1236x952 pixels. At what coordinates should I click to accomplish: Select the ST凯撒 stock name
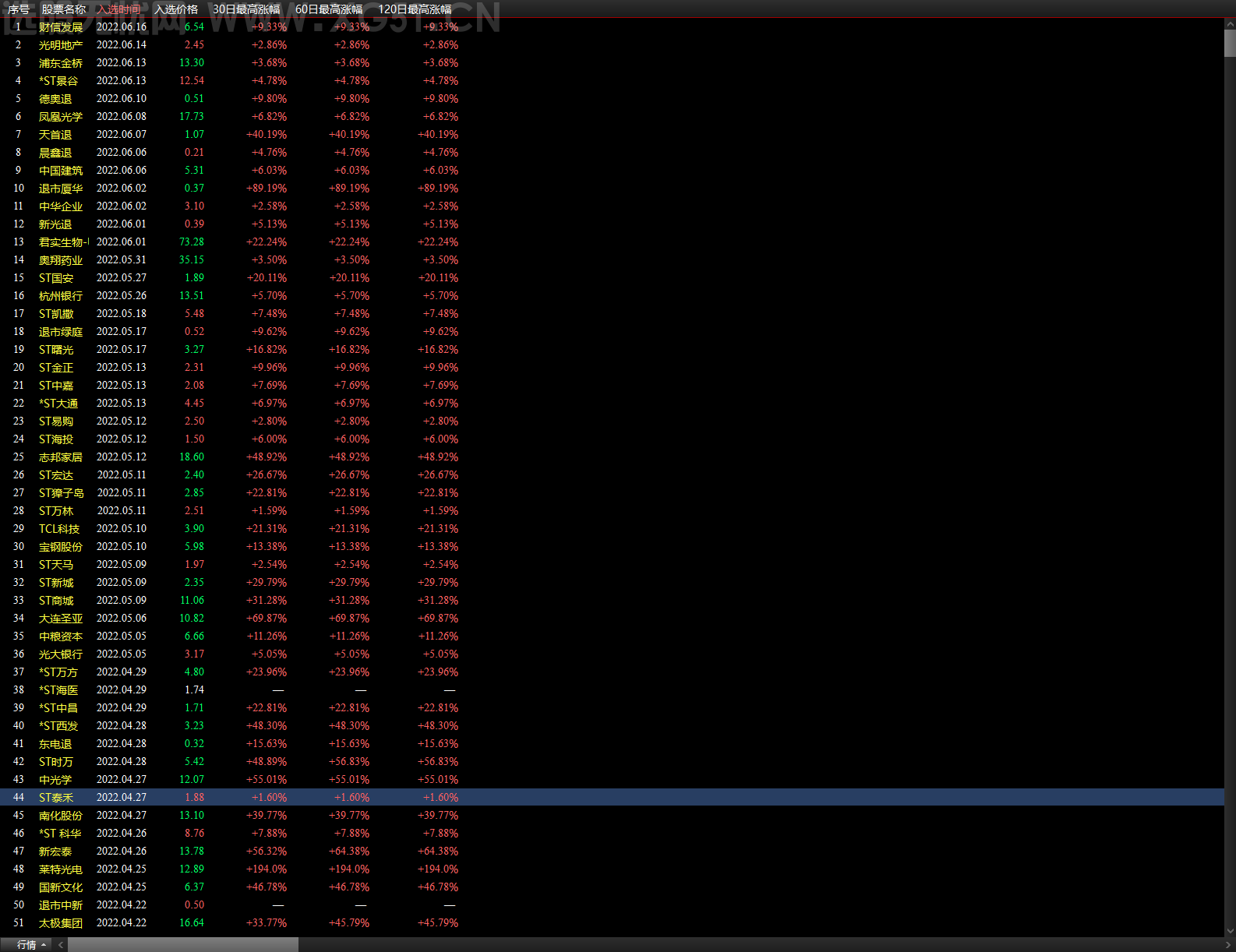tap(56, 314)
